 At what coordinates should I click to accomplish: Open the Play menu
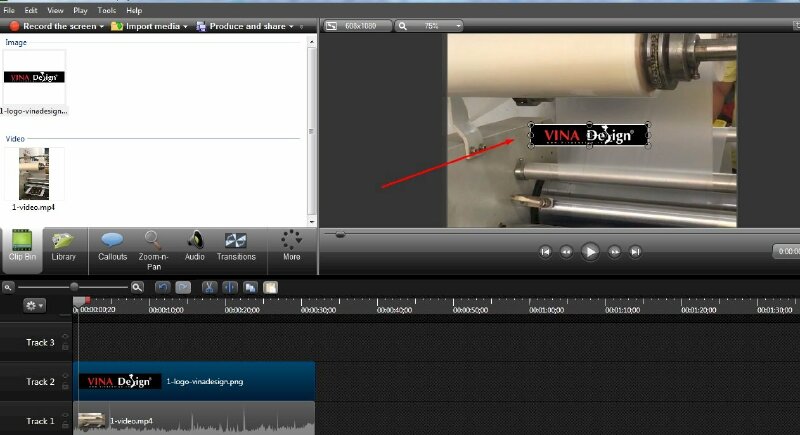coord(80,10)
